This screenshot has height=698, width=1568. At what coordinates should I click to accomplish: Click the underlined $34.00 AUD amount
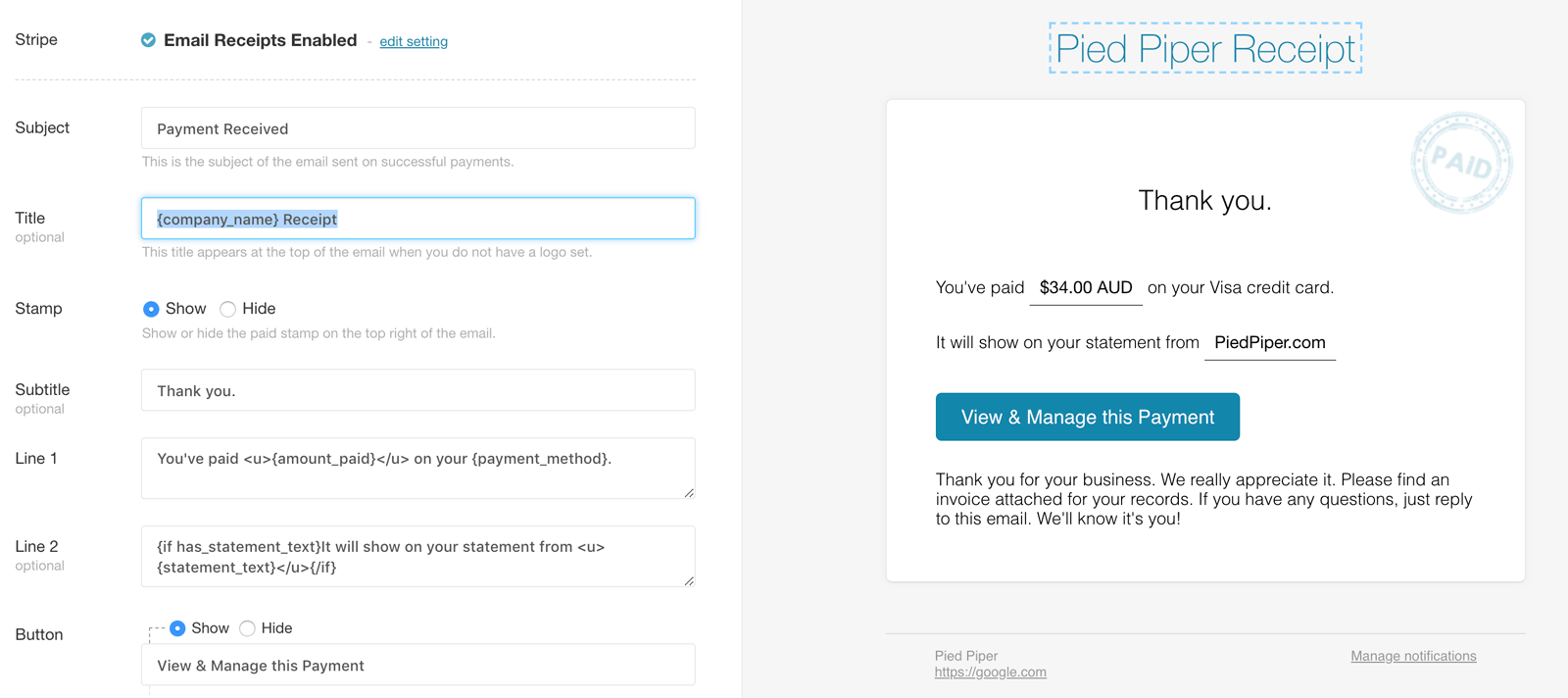click(1086, 288)
